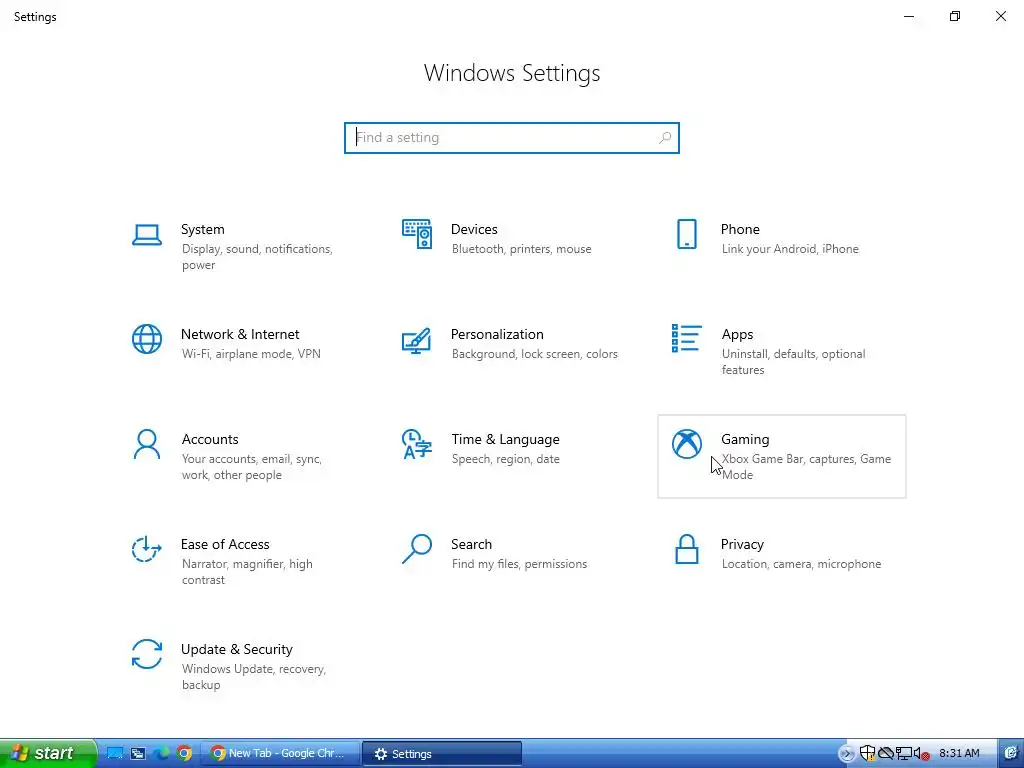Click 'Windows Update, recovery, backup' text
This screenshot has width=1024, height=768.
point(253,677)
